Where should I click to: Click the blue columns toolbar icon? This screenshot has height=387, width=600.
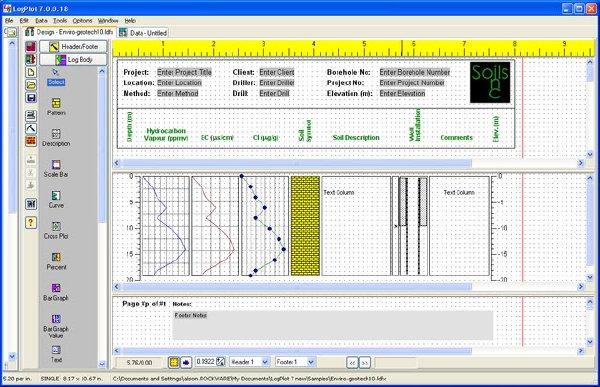click(31, 204)
